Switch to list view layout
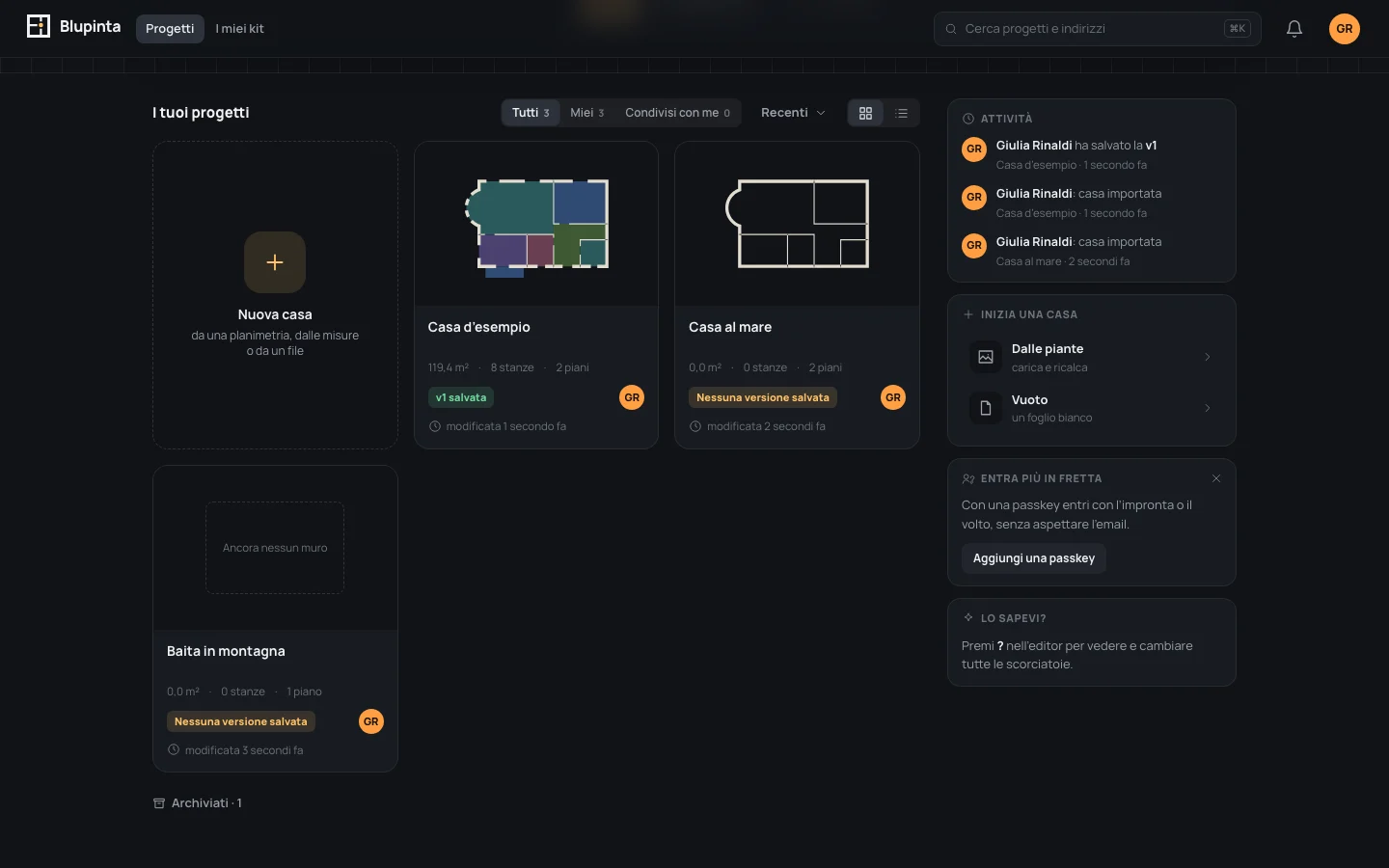Screen dimensions: 1389x868 click(902, 113)
